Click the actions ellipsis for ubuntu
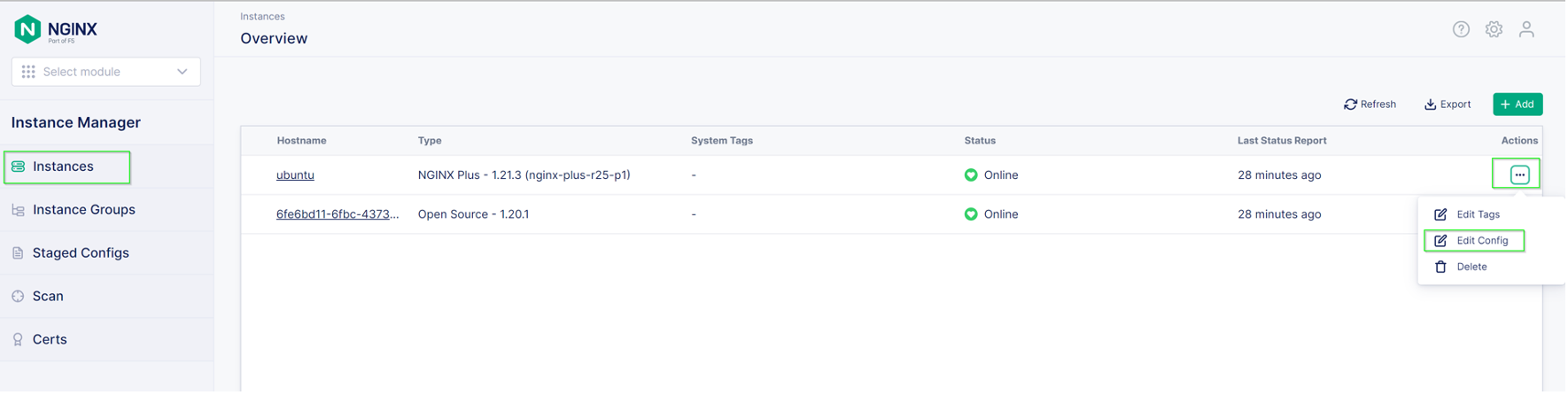 click(1519, 175)
